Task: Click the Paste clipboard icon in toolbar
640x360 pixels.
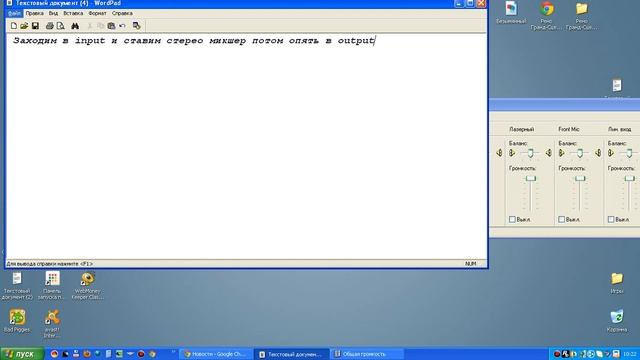Action: (x=111, y=26)
